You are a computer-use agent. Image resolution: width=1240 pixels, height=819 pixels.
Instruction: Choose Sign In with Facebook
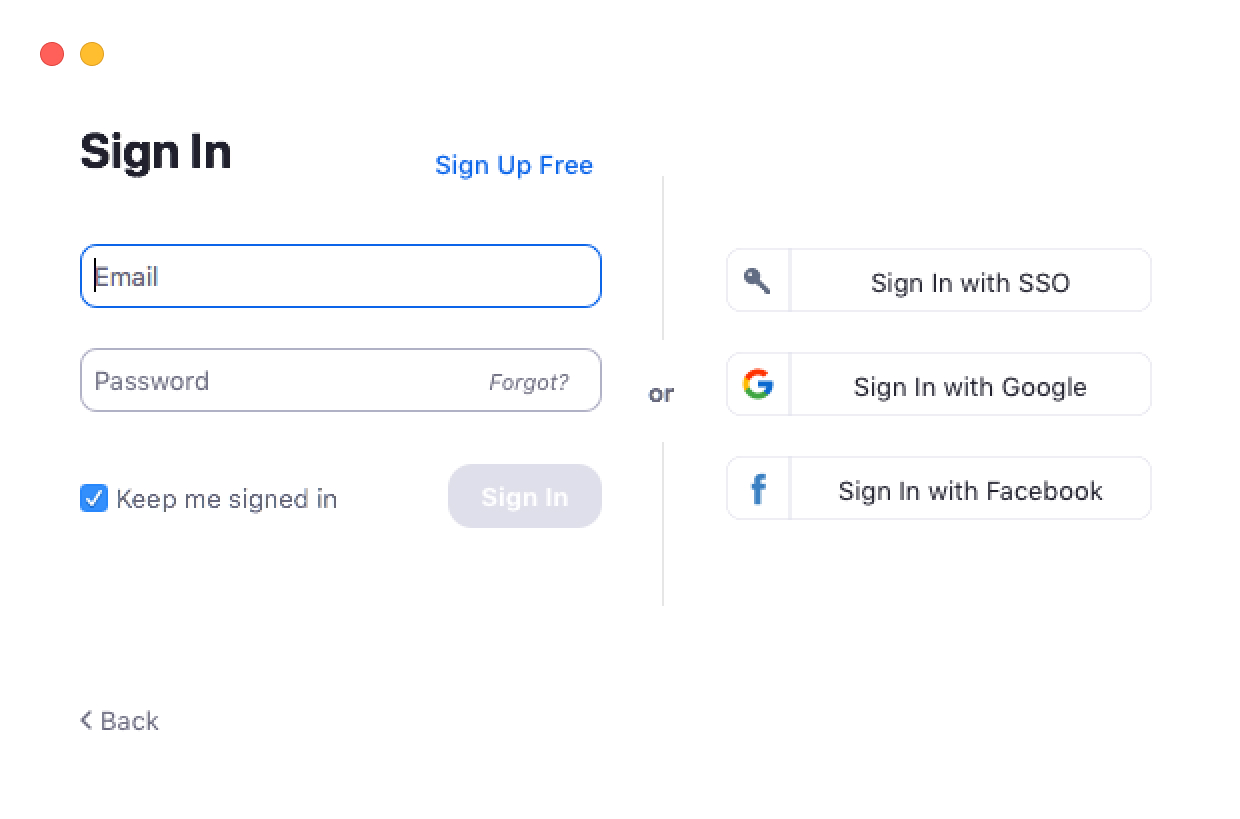tap(939, 489)
